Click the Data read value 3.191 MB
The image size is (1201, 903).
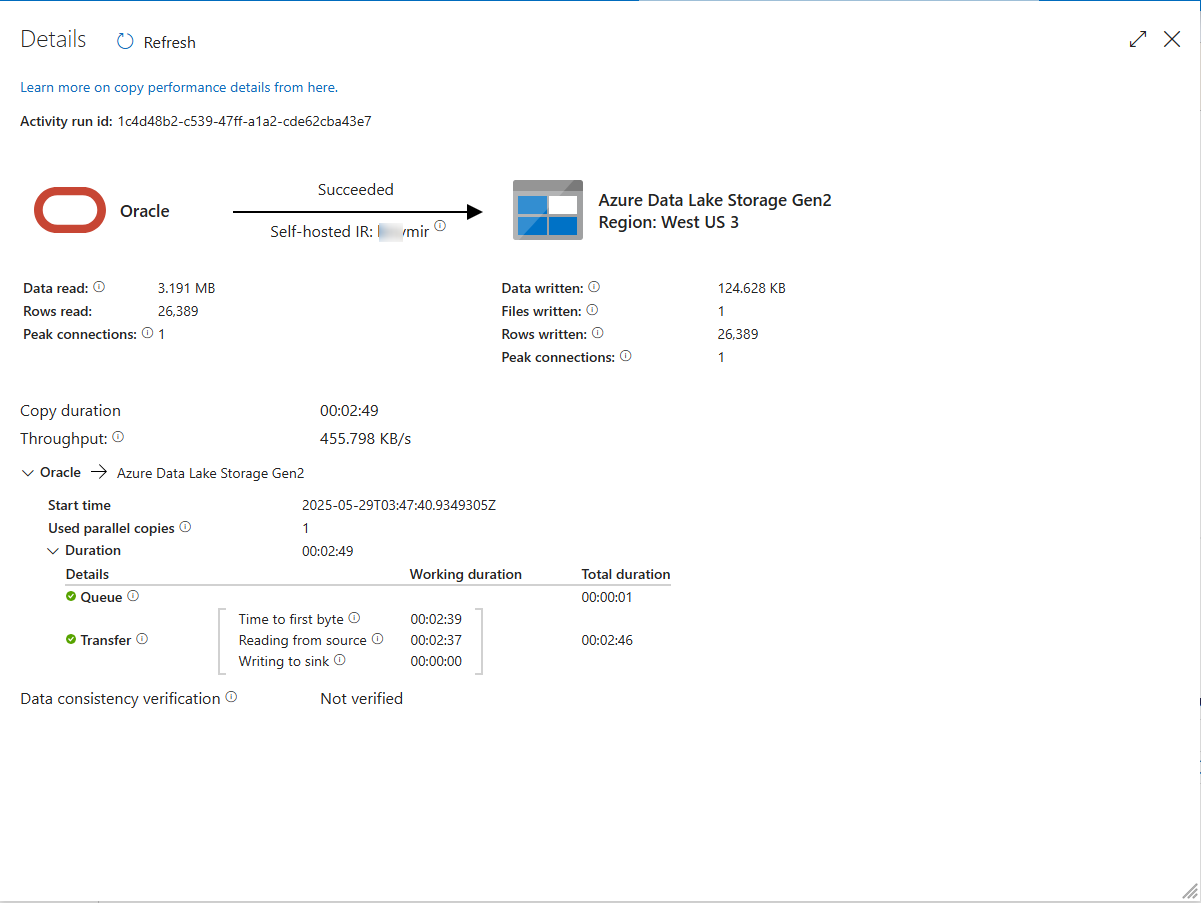(x=186, y=288)
